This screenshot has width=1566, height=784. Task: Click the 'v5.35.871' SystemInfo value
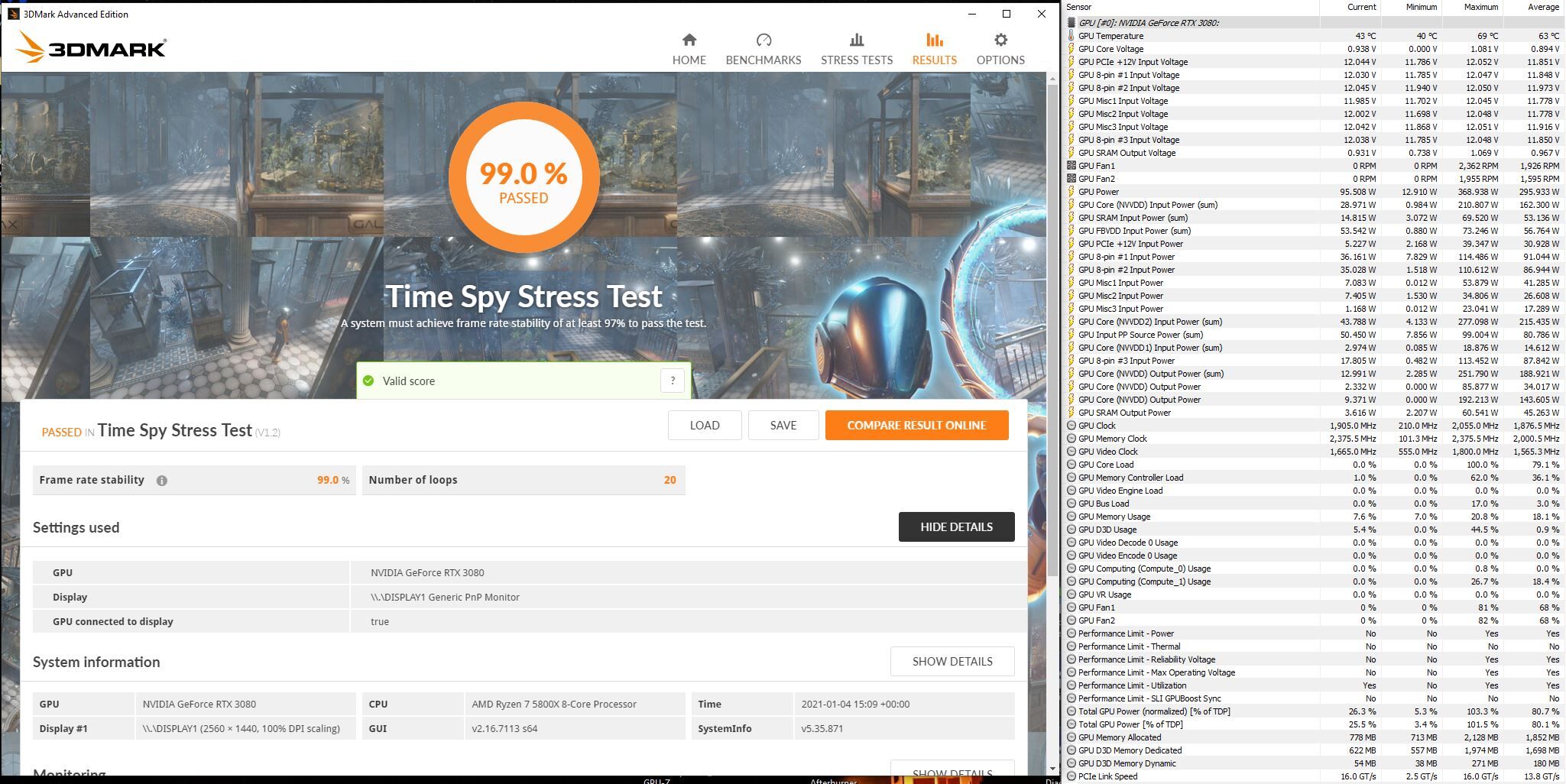[822, 729]
